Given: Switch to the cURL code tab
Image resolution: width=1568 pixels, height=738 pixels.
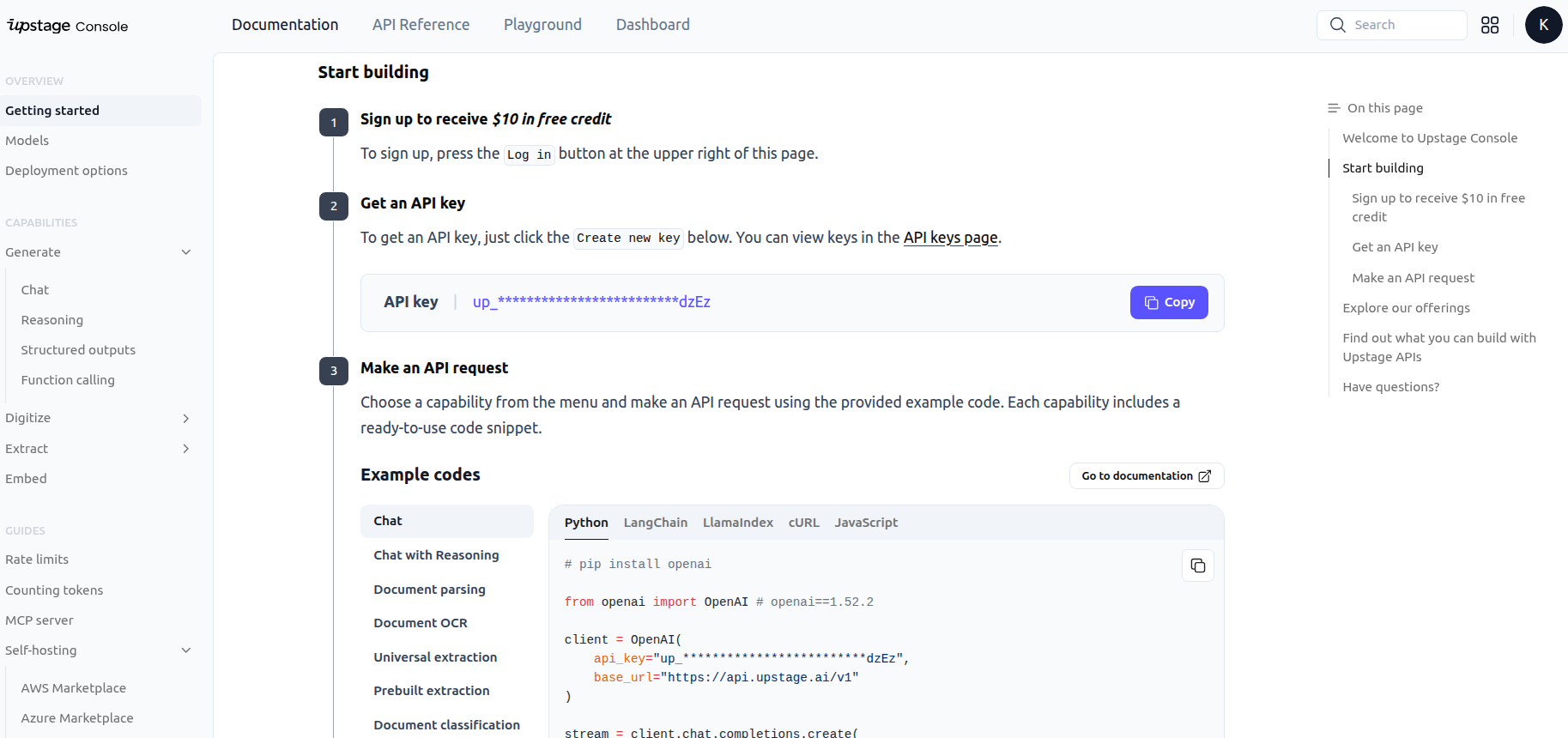Looking at the screenshot, I should click(x=804, y=523).
